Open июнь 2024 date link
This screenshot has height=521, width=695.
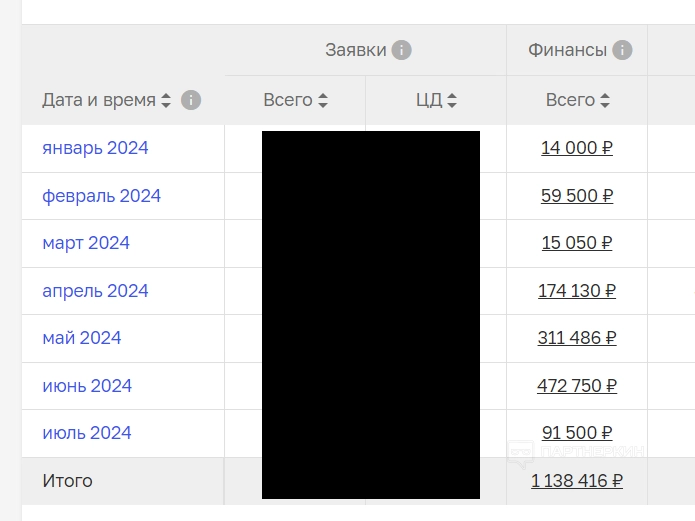(x=87, y=386)
